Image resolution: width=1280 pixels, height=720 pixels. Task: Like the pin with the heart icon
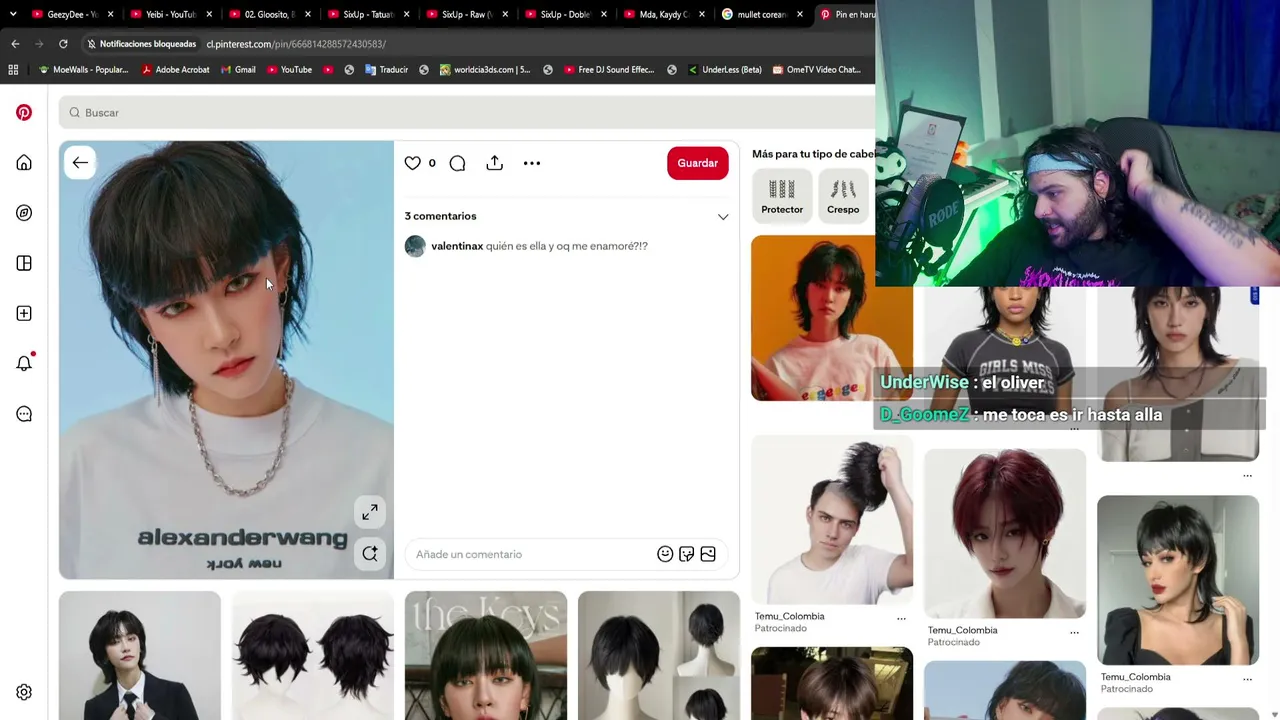(412, 163)
